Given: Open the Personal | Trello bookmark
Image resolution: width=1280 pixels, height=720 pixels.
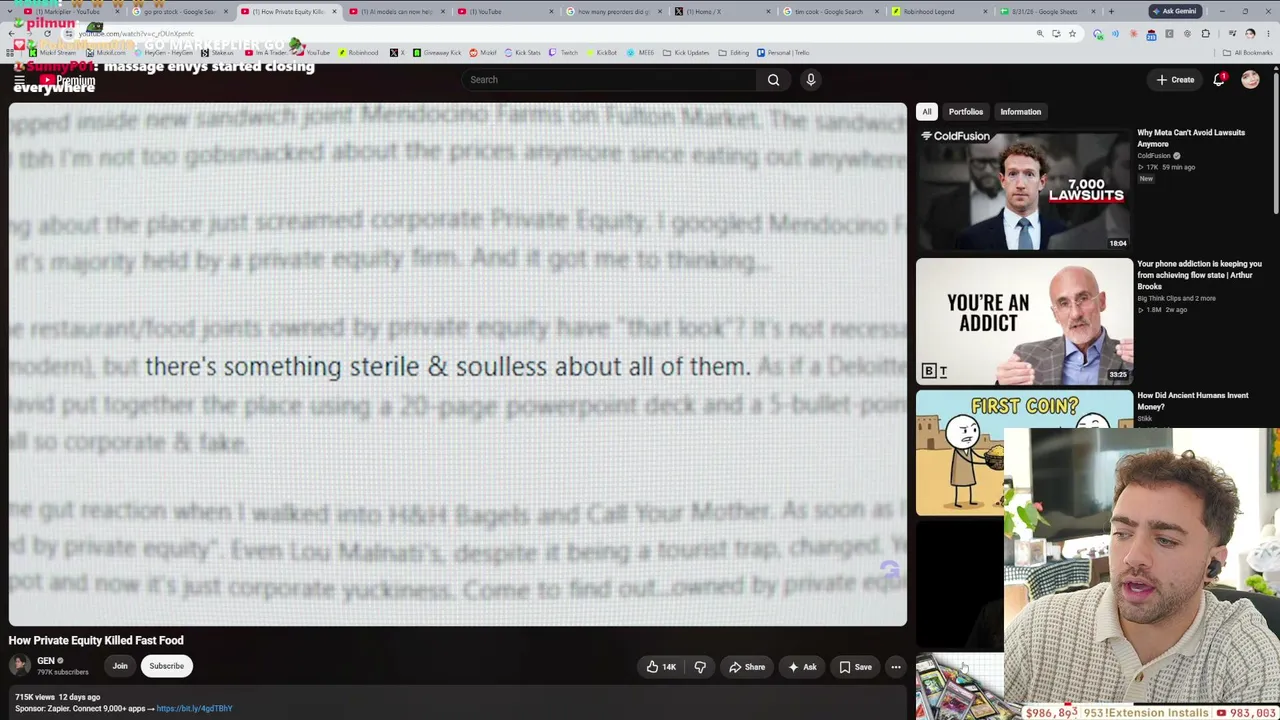Looking at the screenshot, I should pyautogui.click(x=783, y=53).
